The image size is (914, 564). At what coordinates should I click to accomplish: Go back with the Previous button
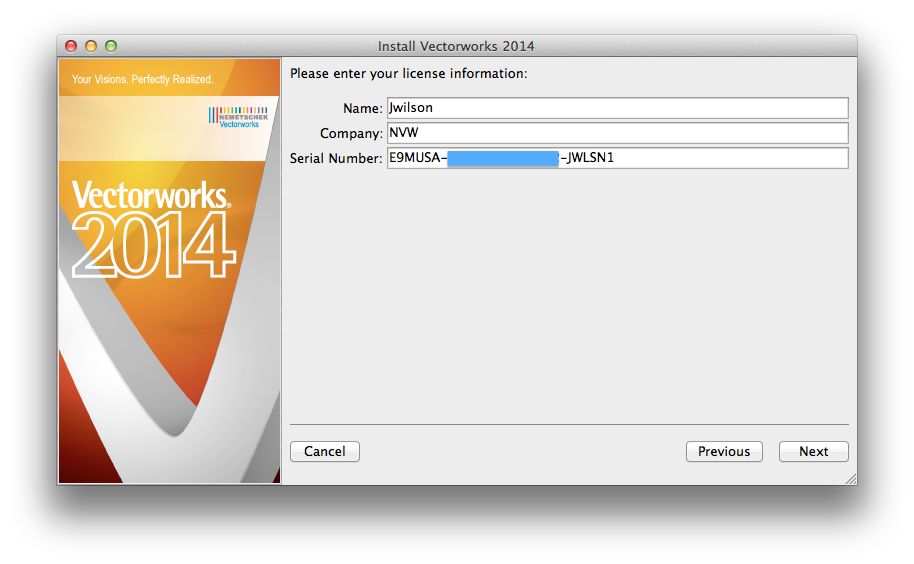coord(724,452)
